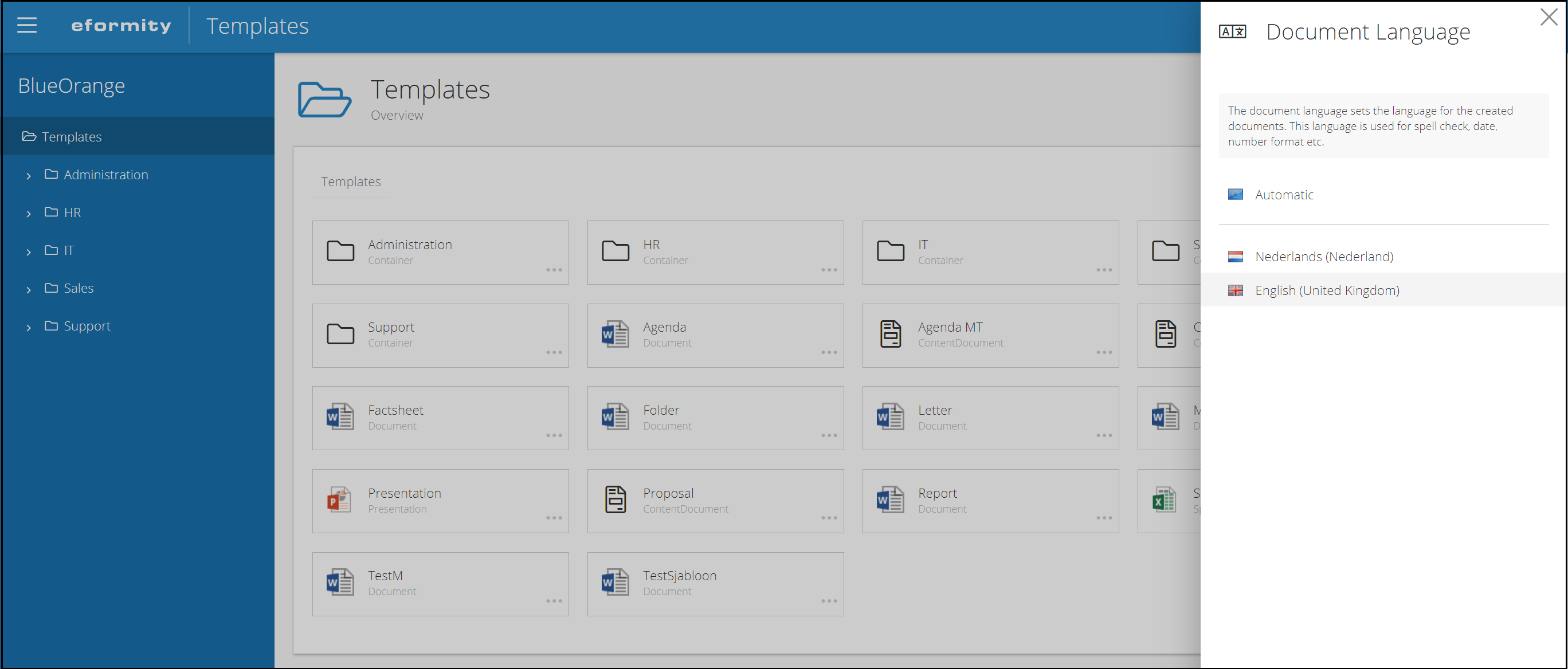Click the Agenda MT content document icon
Viewport: 1568px width, 669px height.
890,334
